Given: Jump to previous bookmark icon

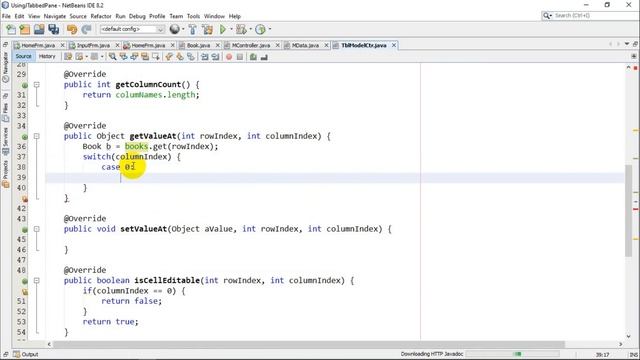Looking at the screenshot, I should tap(169, 57).
